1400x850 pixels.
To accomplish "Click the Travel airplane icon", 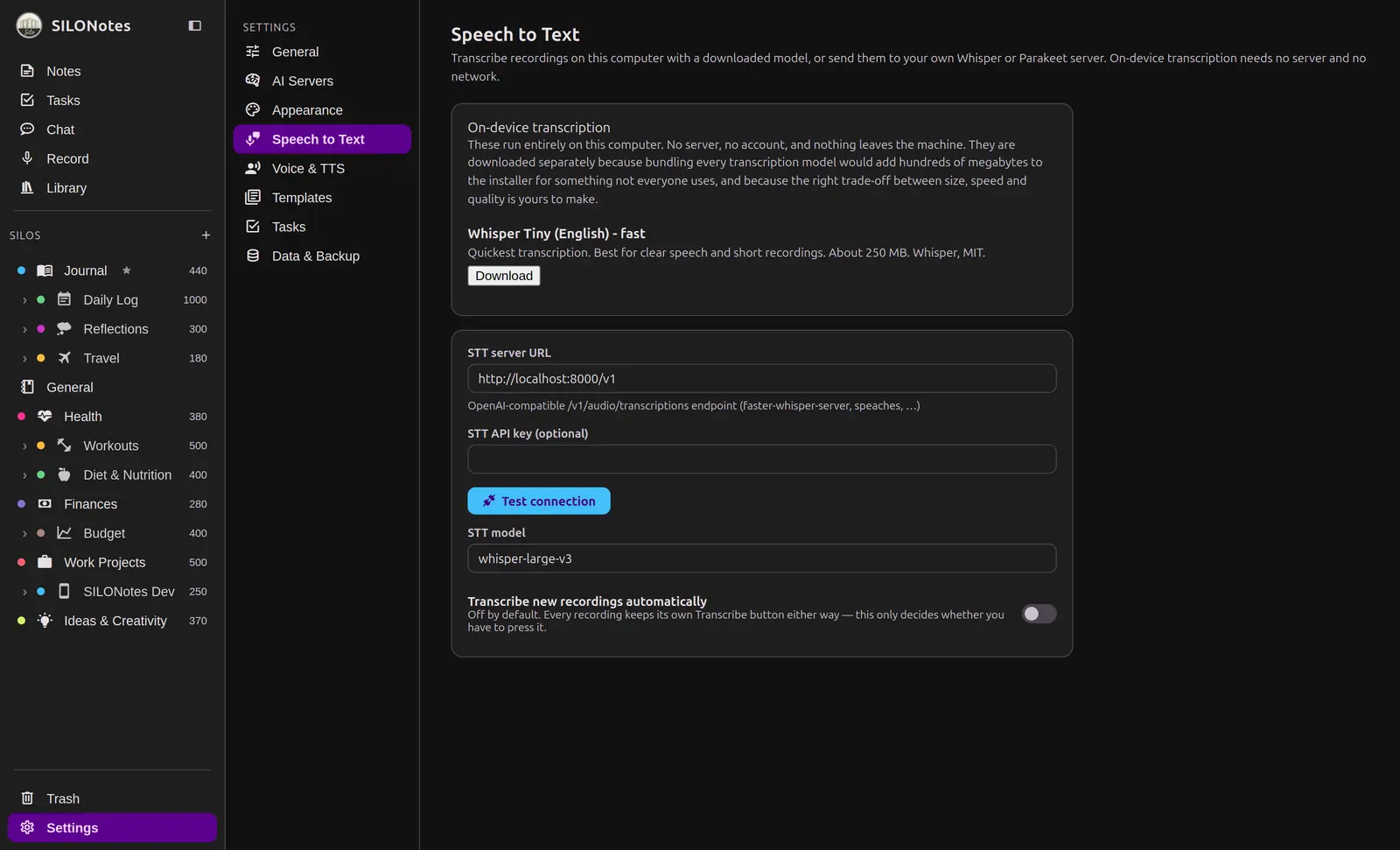I will [64, 357].
